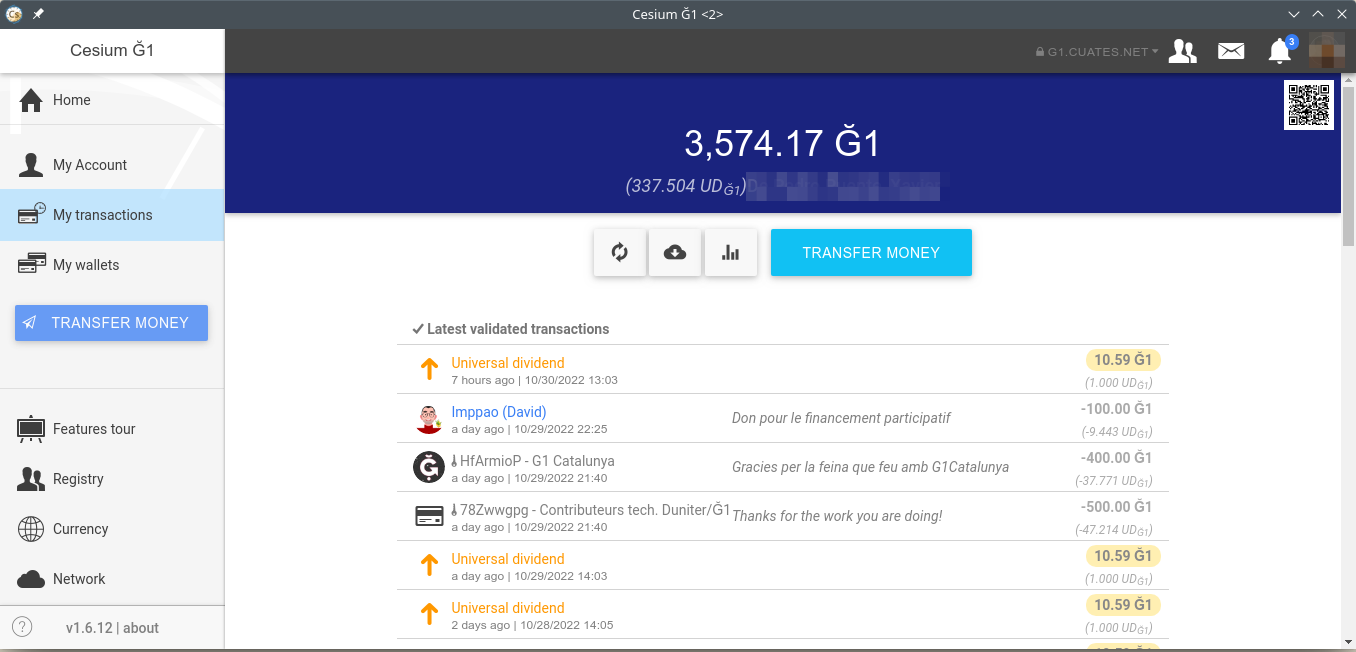The width and height of the screenshot is (1356, 652).
Task: Click the 10.59 Ğ1 badge for 10/29/2022
Action: coord(1123,556)
